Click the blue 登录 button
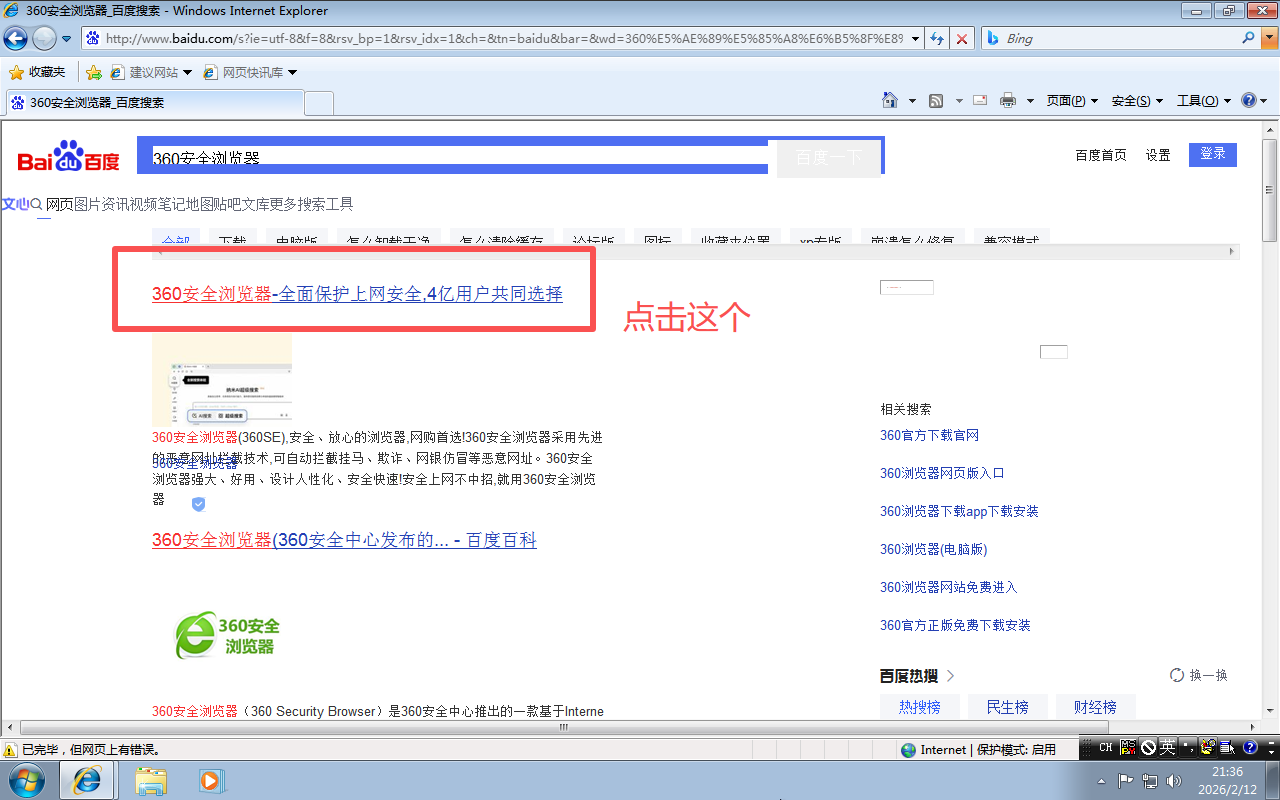The height and width of the screenshot is (800, 1280). click(x=1212, y=154)
